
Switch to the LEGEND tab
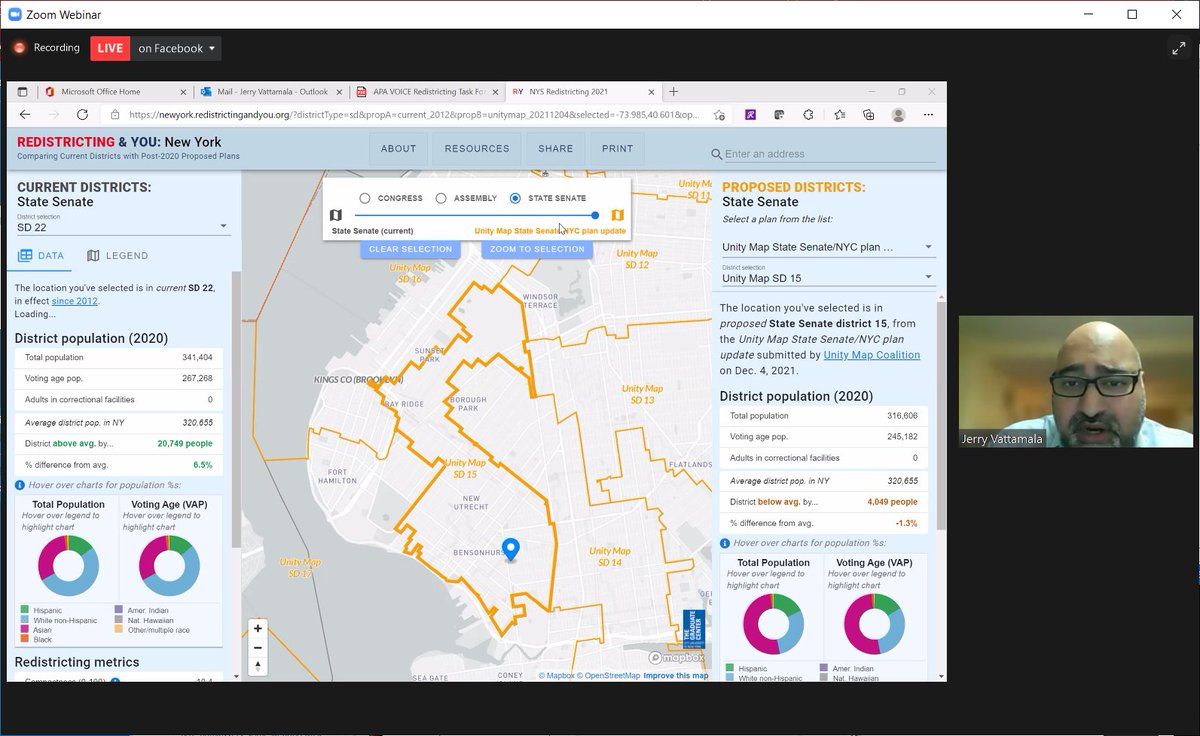coord(117,255)
